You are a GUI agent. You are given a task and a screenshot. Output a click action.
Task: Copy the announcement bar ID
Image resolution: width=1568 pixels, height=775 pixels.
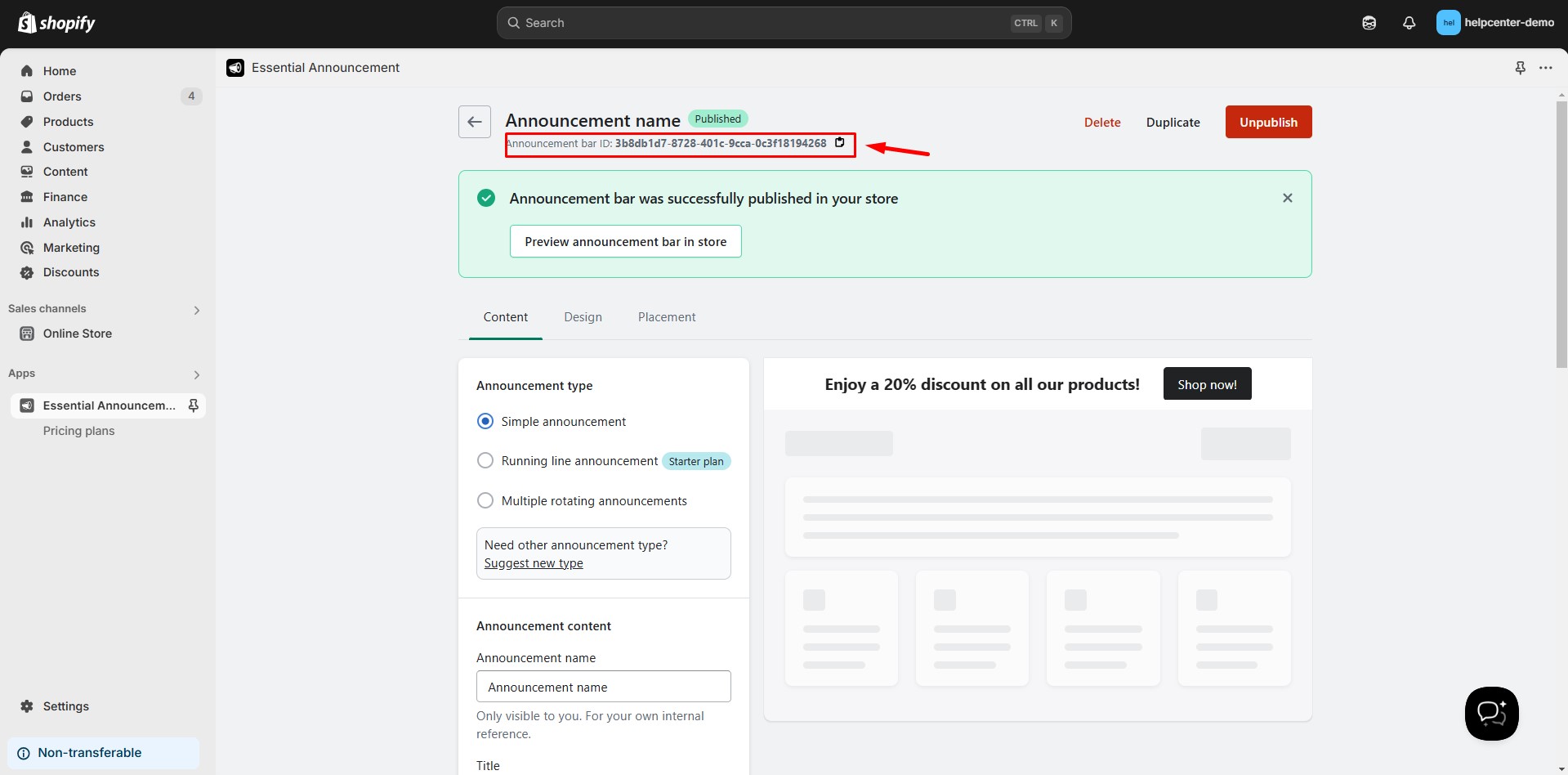pyautogui.click(x=839, y=143)
